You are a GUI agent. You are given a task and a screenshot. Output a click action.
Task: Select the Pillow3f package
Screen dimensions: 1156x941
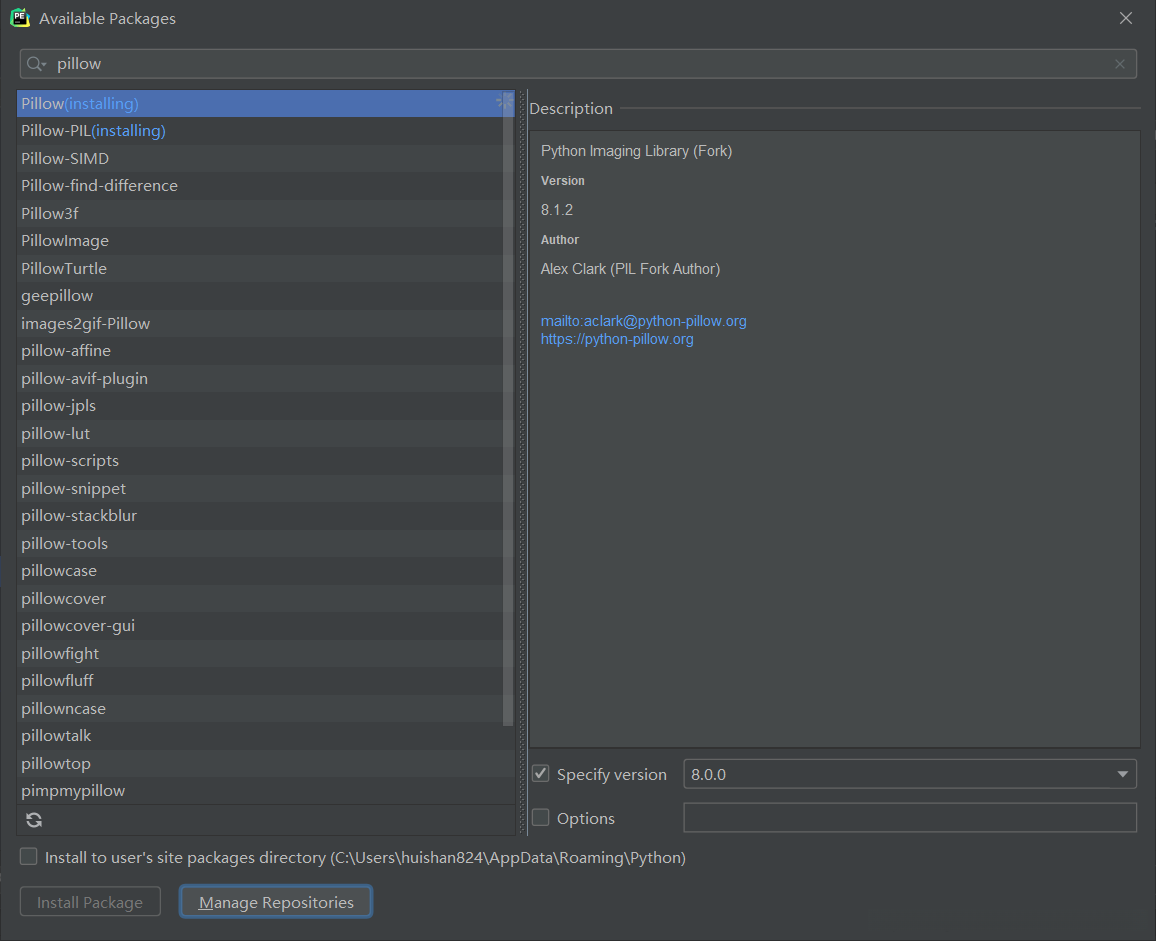pyautogui.click(x=265, y=213)
